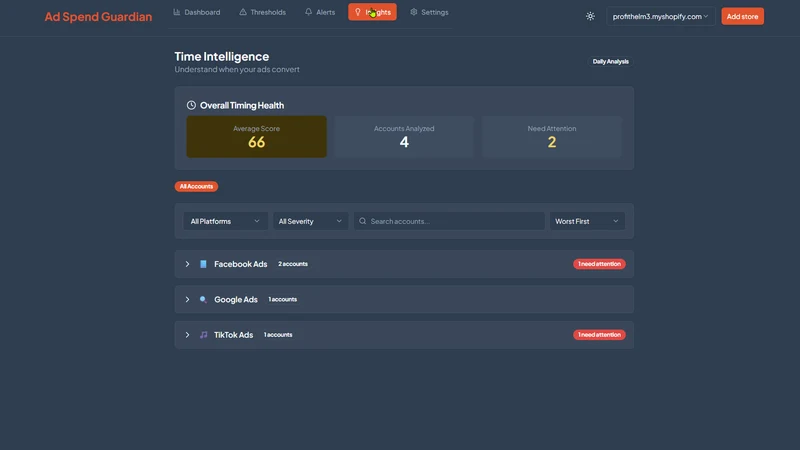
Task: Click the Add store button
Action: 742,16
